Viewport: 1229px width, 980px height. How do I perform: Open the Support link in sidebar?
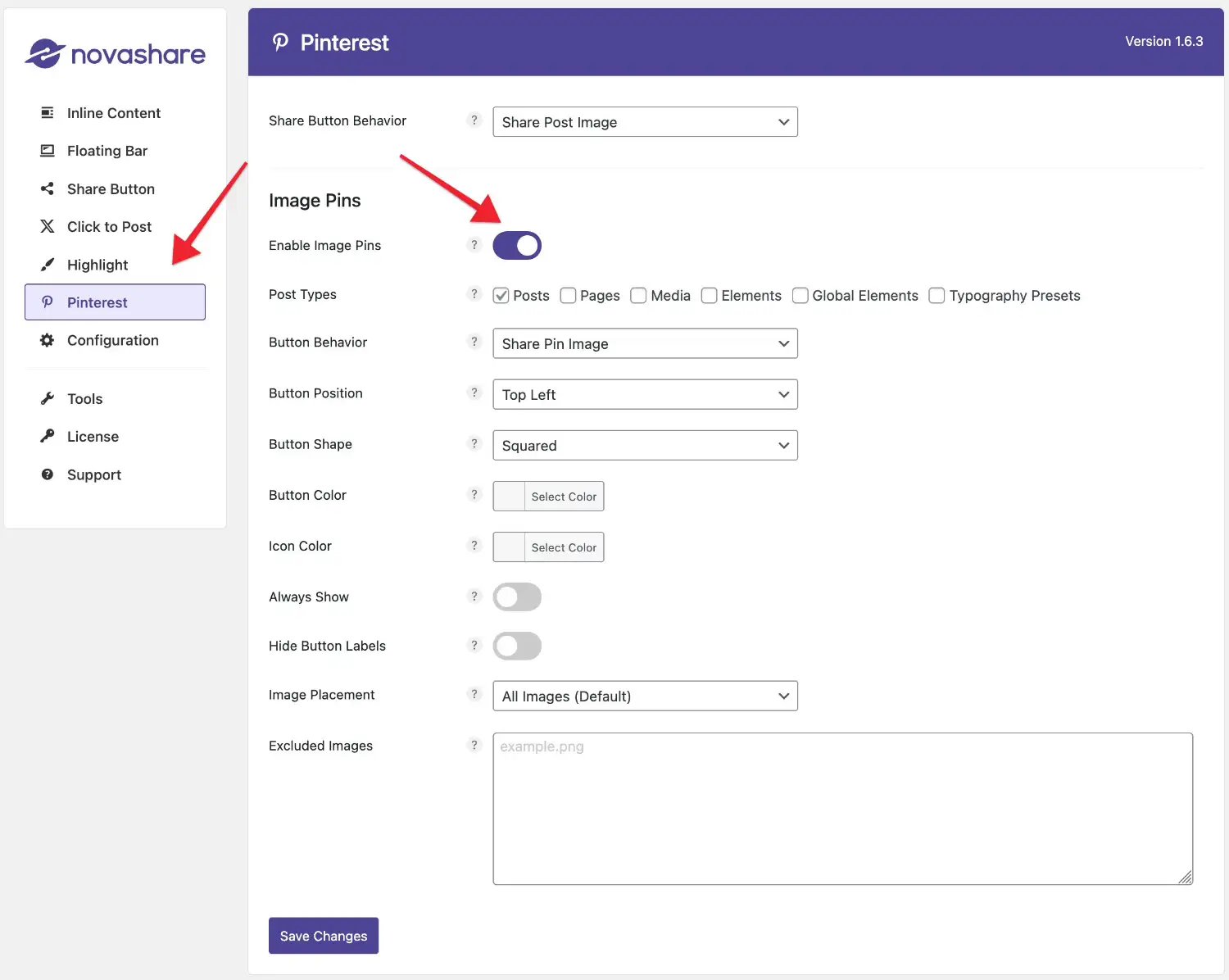(93, 475)
